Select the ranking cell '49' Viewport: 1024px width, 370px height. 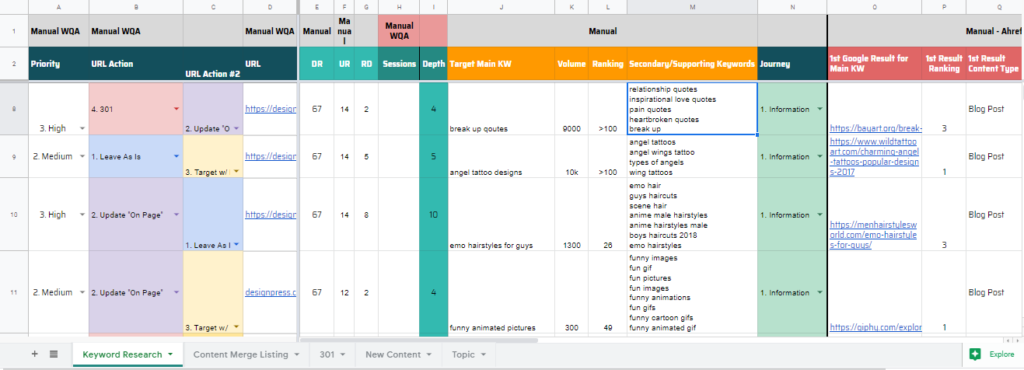pyautogui.click(x=608, y=292)
